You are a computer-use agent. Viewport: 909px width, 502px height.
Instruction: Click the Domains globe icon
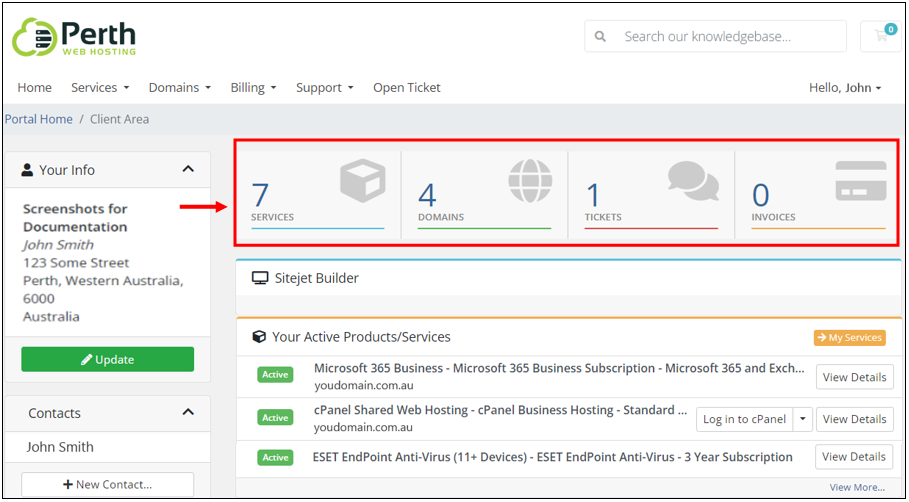pyautogui.click(x=530, y=180)
